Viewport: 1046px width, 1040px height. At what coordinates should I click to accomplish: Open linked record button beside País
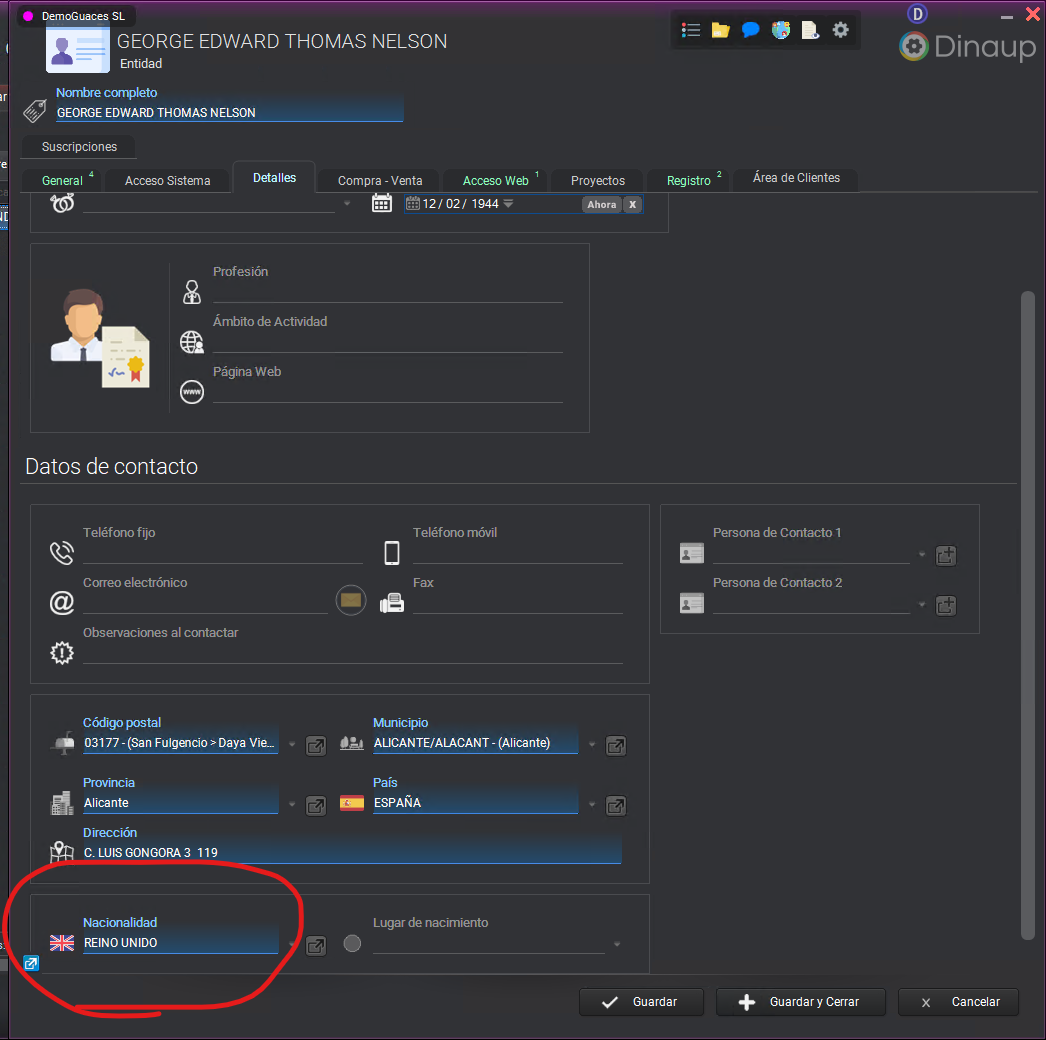616,805
